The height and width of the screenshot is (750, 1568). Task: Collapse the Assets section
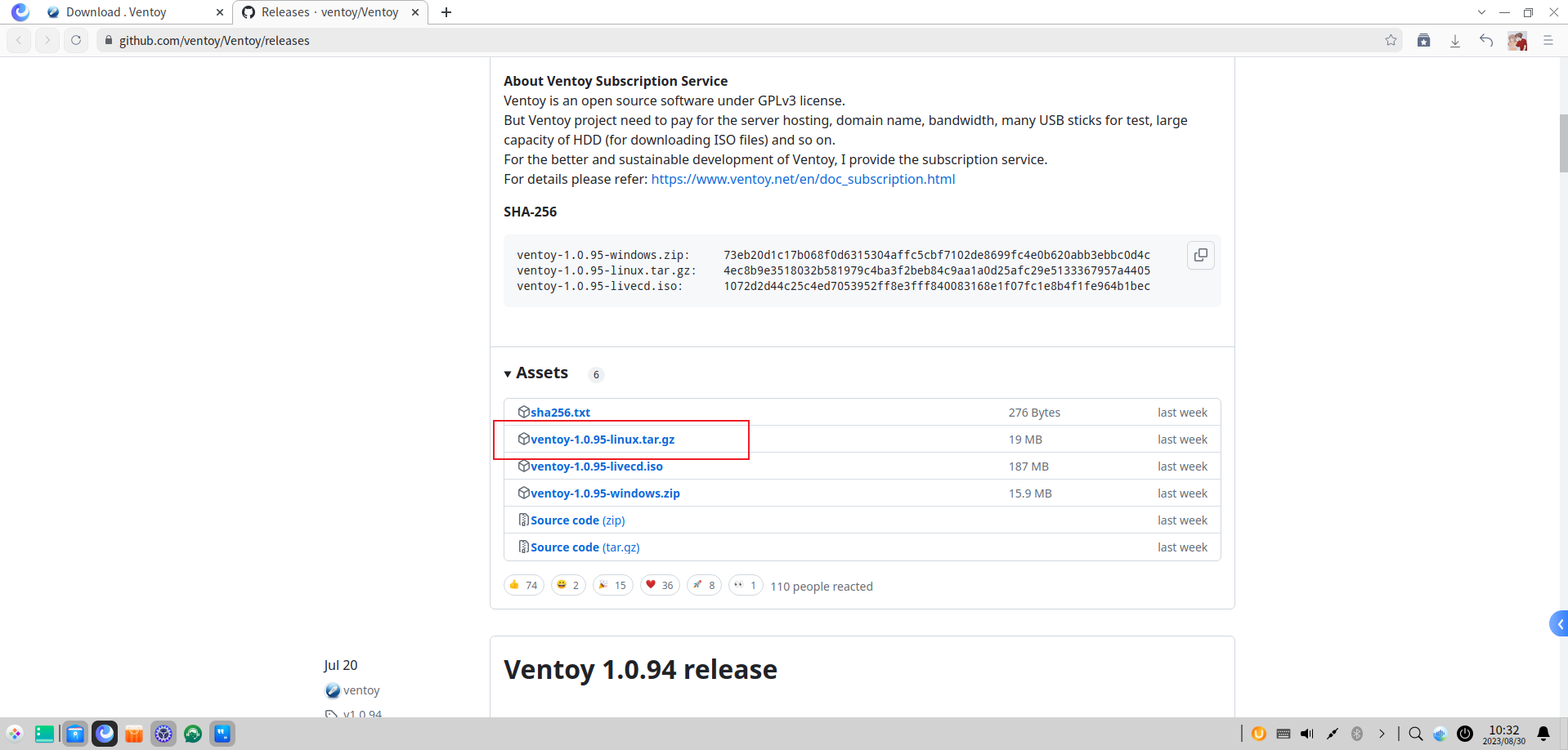click(536, 373)
